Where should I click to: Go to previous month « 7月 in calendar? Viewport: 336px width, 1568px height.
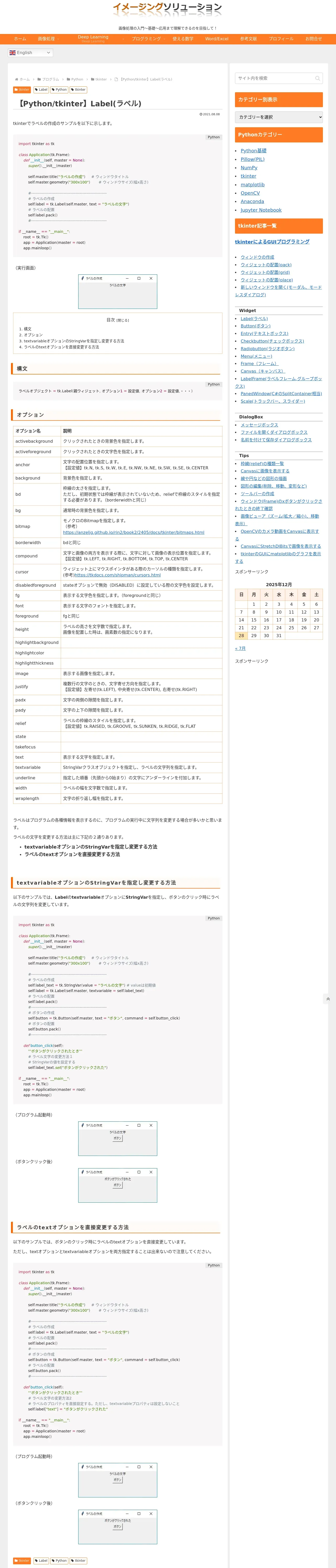pos(240,648)
